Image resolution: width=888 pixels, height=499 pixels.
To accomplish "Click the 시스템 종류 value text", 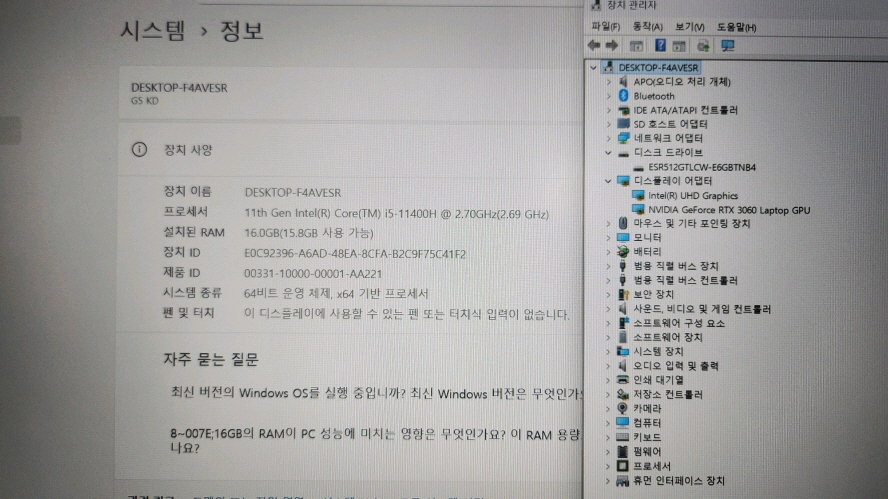I will [x=336, y=293].
